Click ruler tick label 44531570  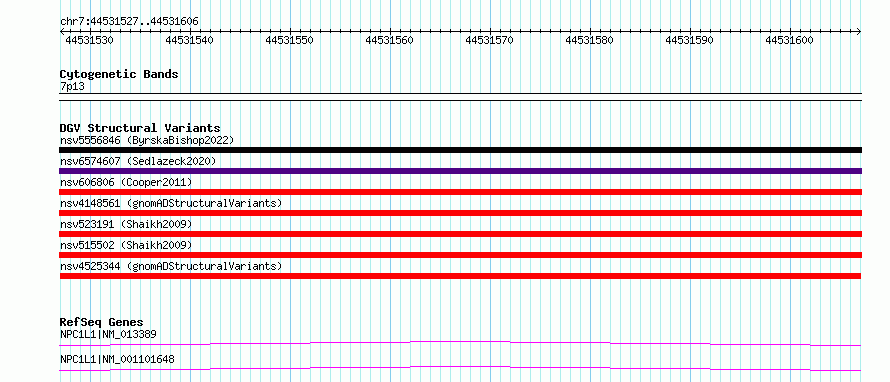click(489, 40)
